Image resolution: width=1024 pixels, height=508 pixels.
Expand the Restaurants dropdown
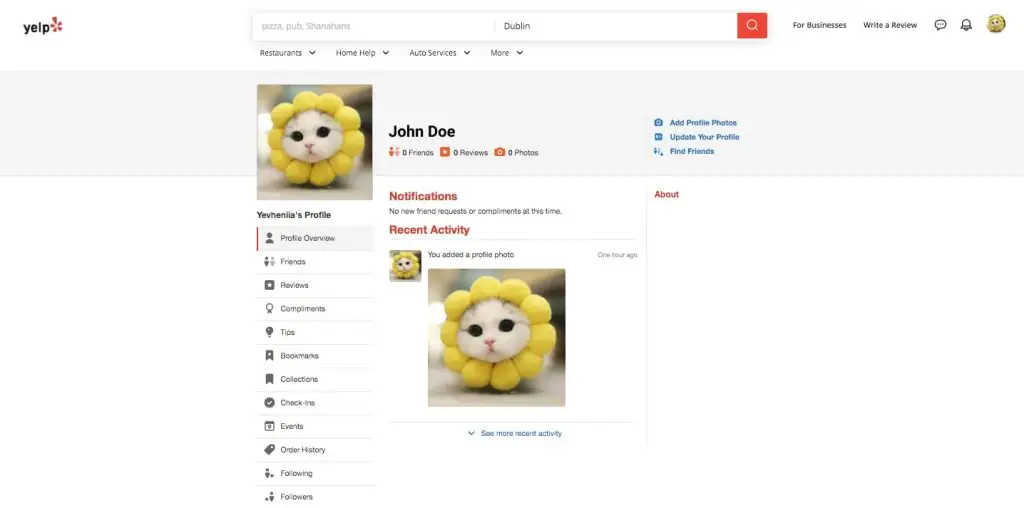coord(287,53)
